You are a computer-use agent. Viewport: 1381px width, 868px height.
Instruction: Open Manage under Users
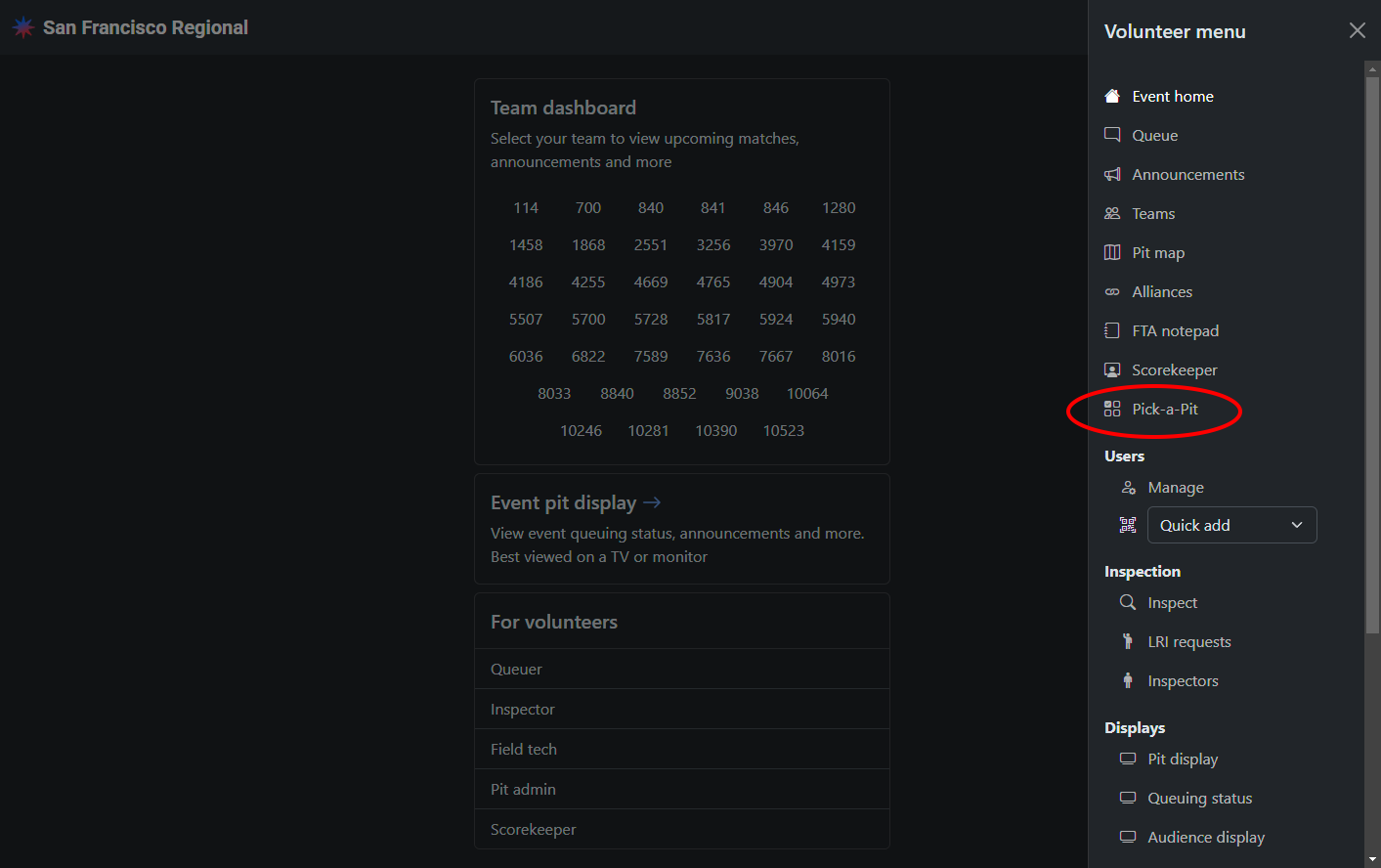pyautogui.click(x=1175, y=487)
